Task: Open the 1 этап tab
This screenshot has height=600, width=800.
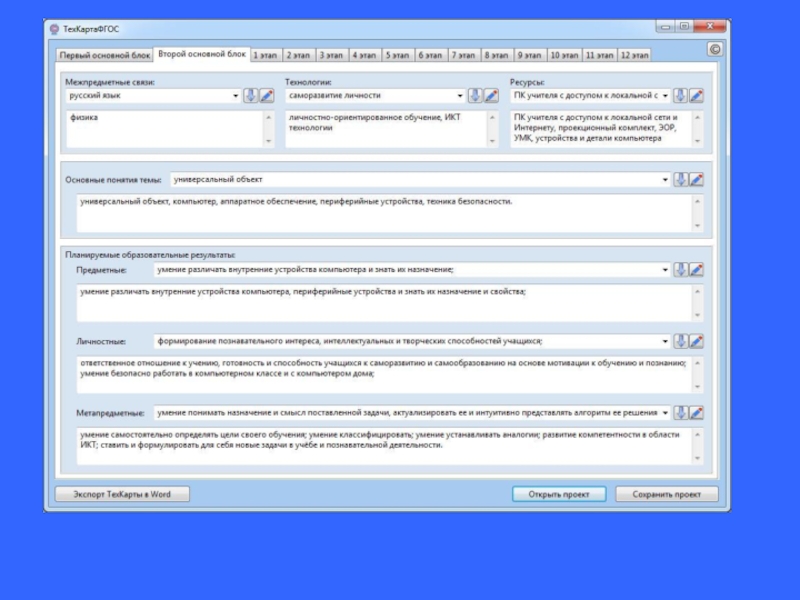Action: (265, 56)
